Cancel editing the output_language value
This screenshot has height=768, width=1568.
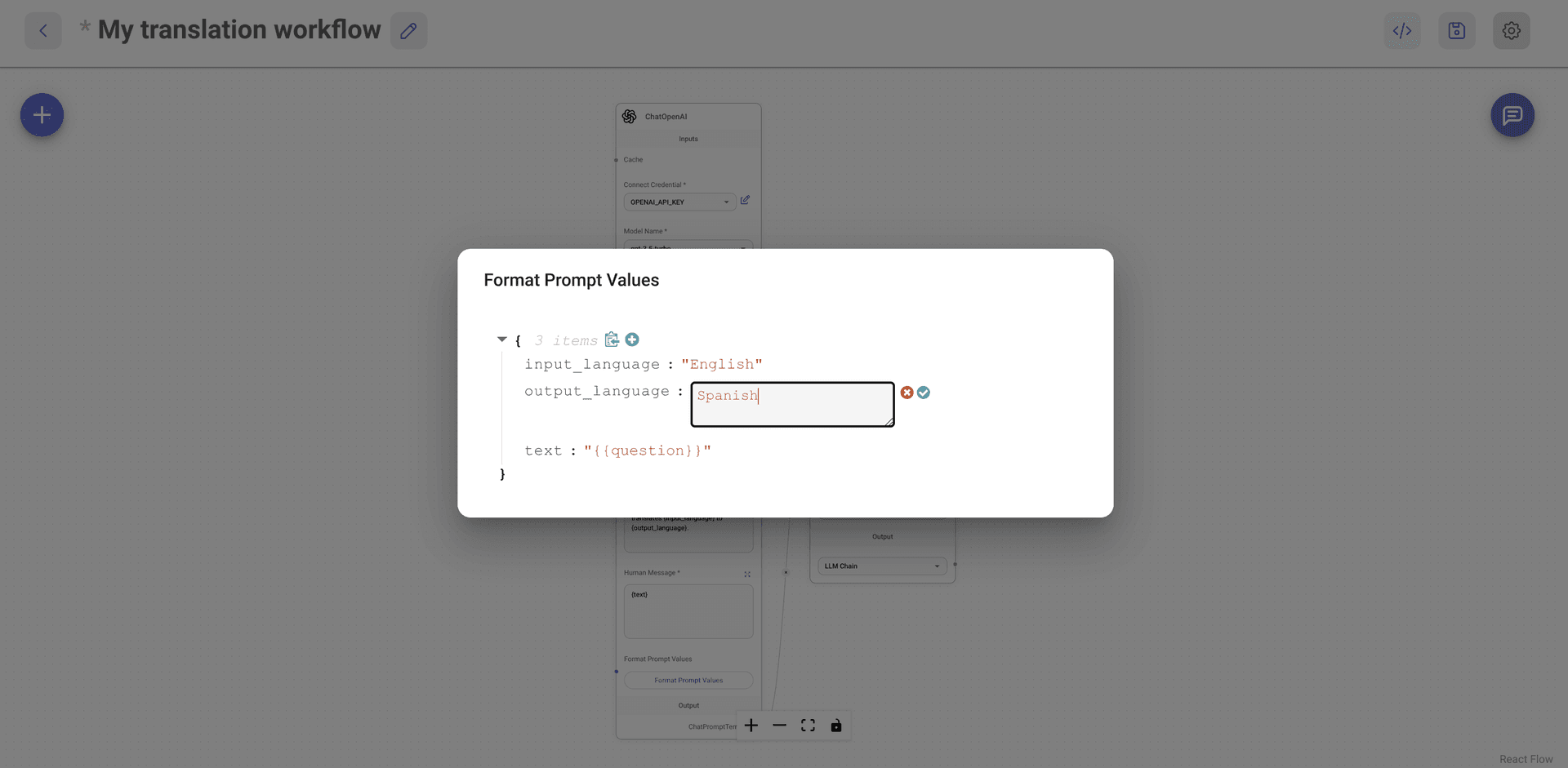906,393
